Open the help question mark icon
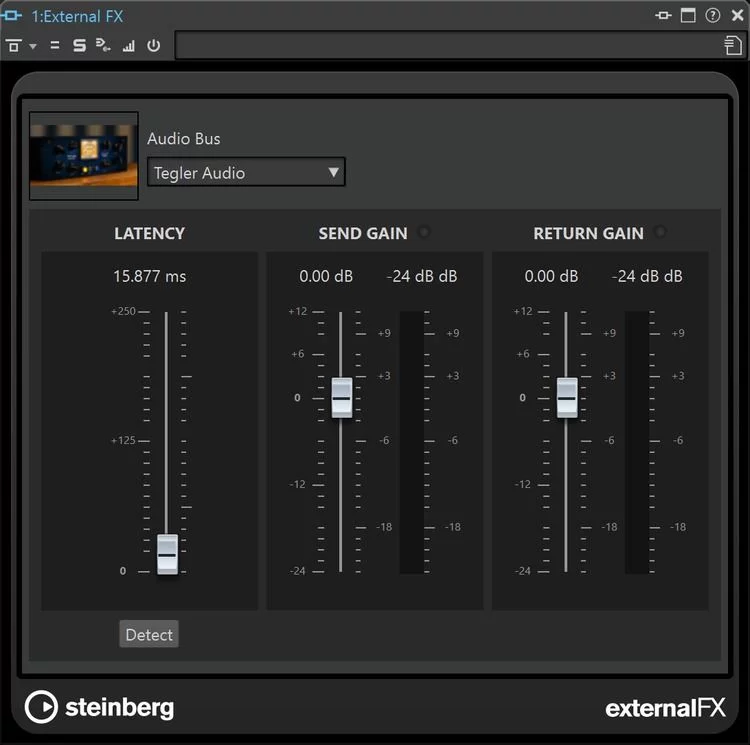Viewport: 750px width, 745px height. click(712, 16)
